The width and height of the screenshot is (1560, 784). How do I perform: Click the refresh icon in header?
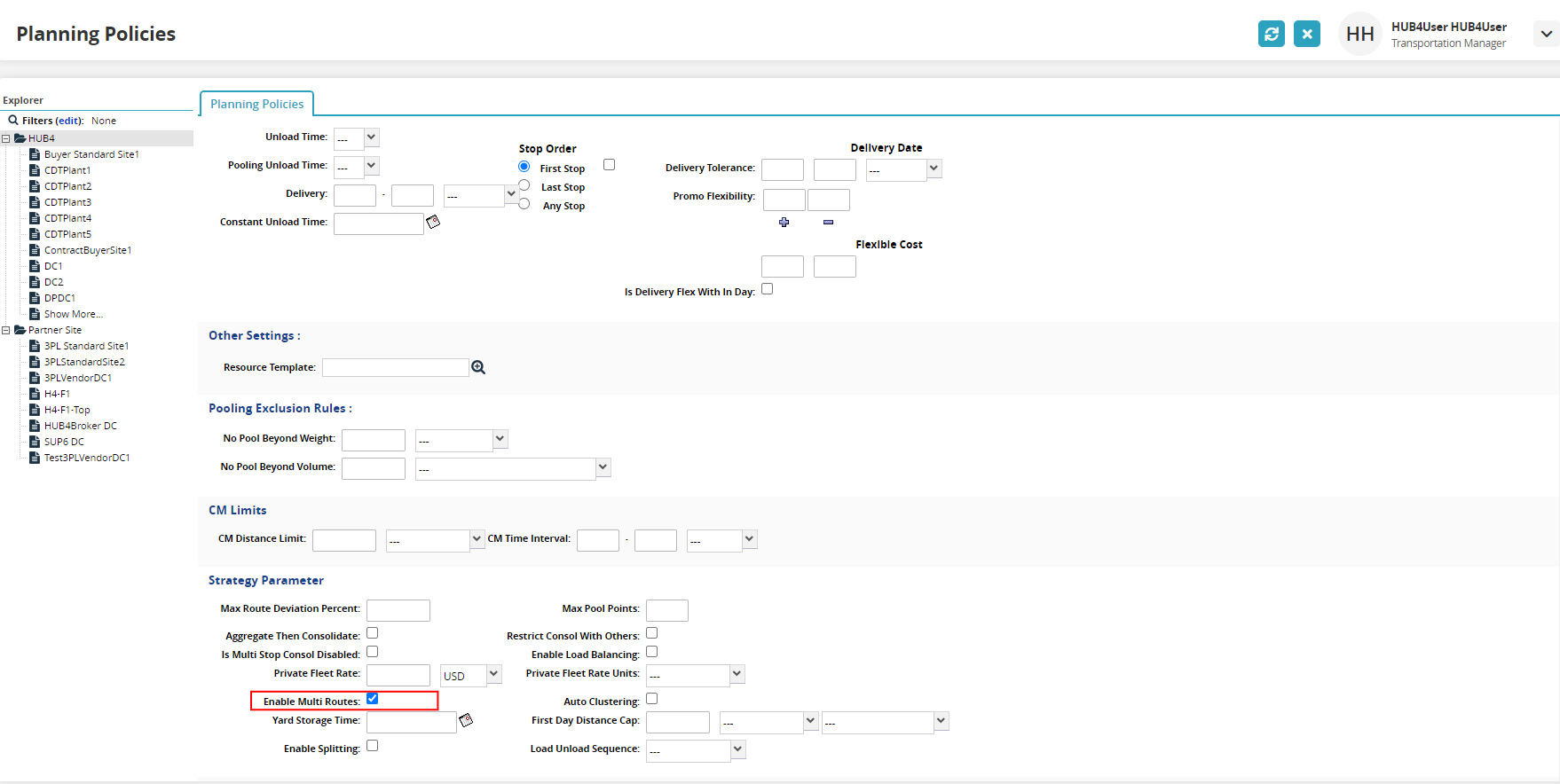[1271, 34]
